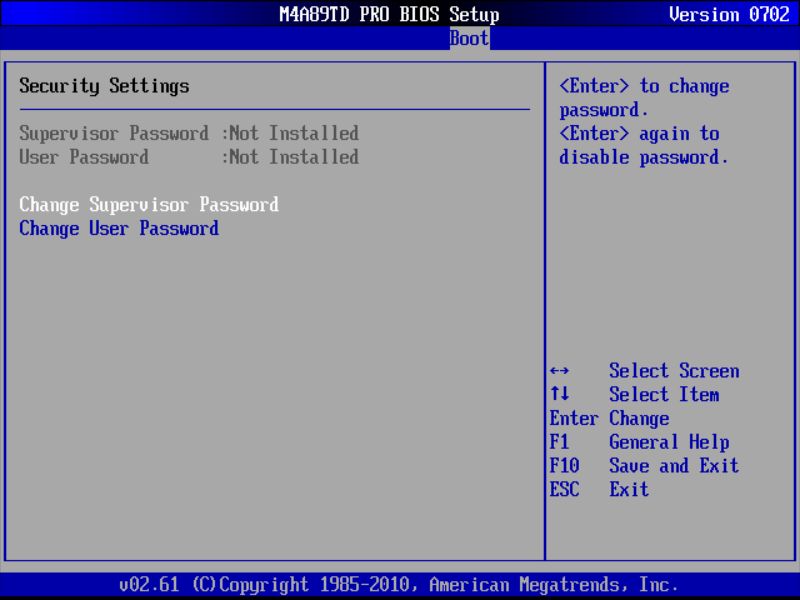The height and width of the screenshot is (600, 800).
Task: Switch to the Boot tab
Action: (467, 38)
